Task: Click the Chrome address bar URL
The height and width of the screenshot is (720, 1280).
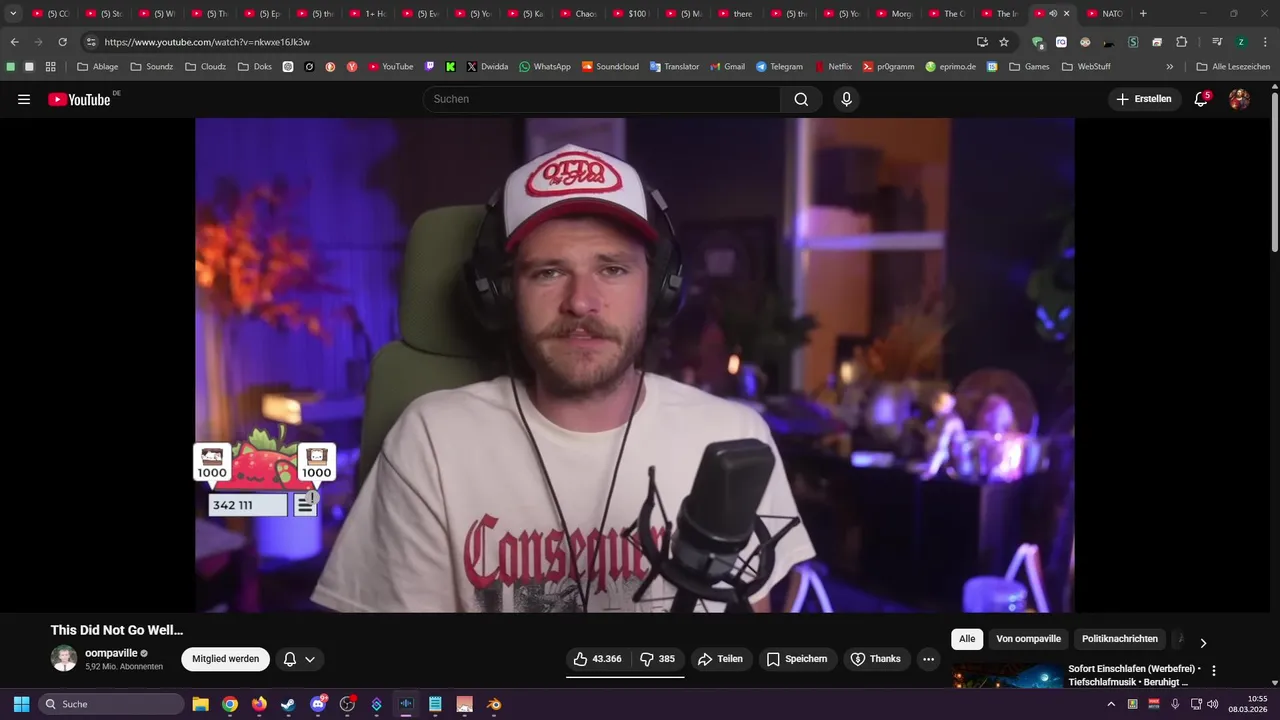Action: pos(207,42)
